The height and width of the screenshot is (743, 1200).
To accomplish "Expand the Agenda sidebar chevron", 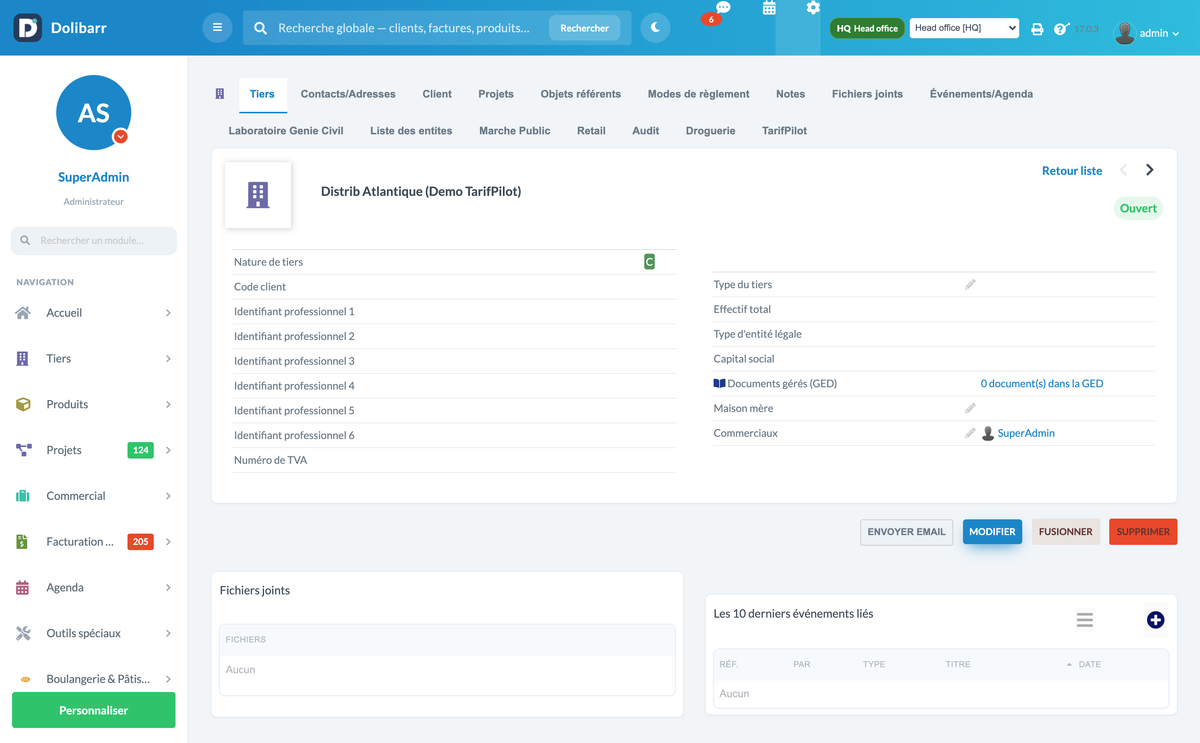I will 168,588.
